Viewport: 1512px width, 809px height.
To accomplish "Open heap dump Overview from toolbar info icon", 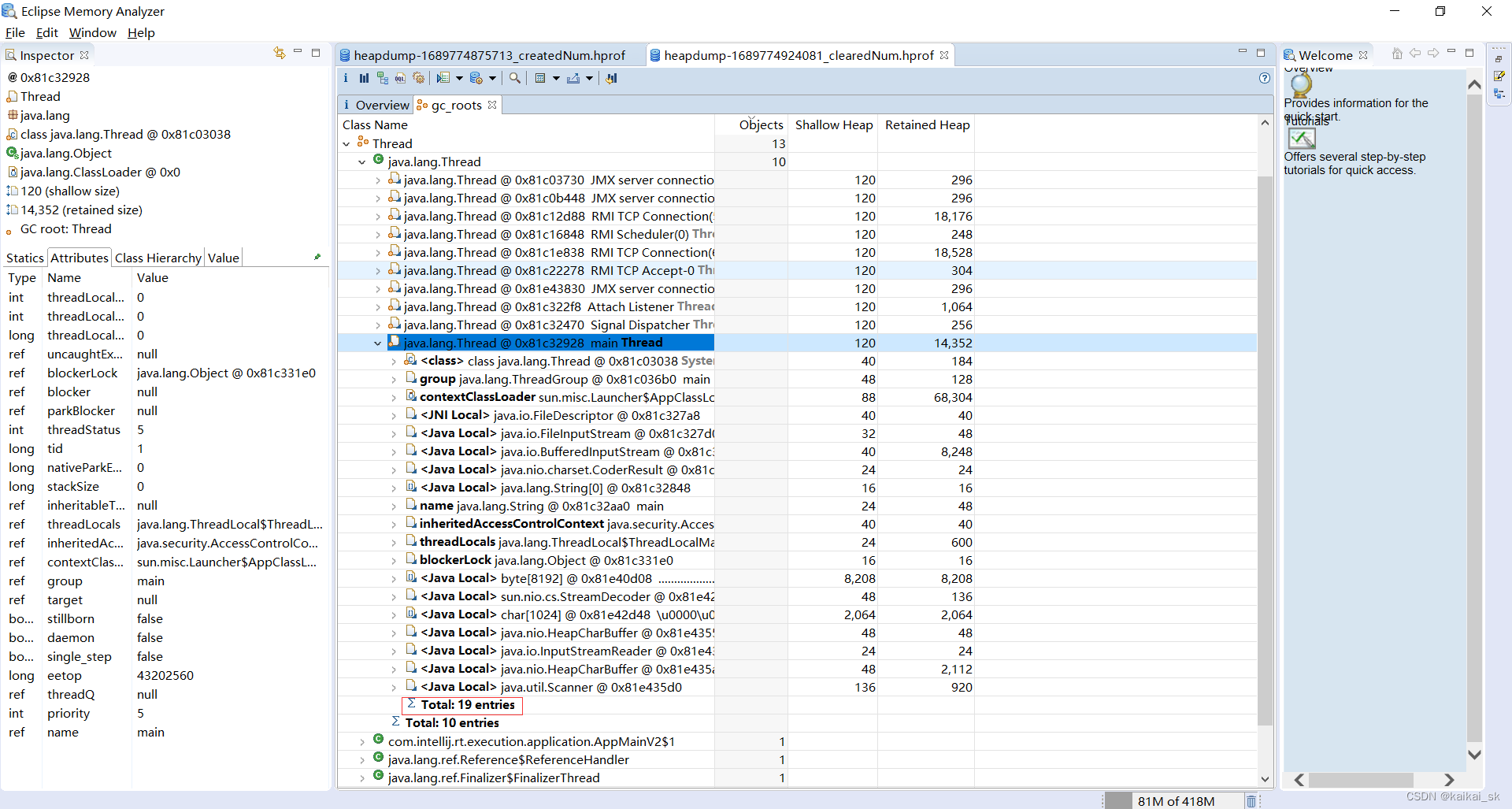I will 346,78.
